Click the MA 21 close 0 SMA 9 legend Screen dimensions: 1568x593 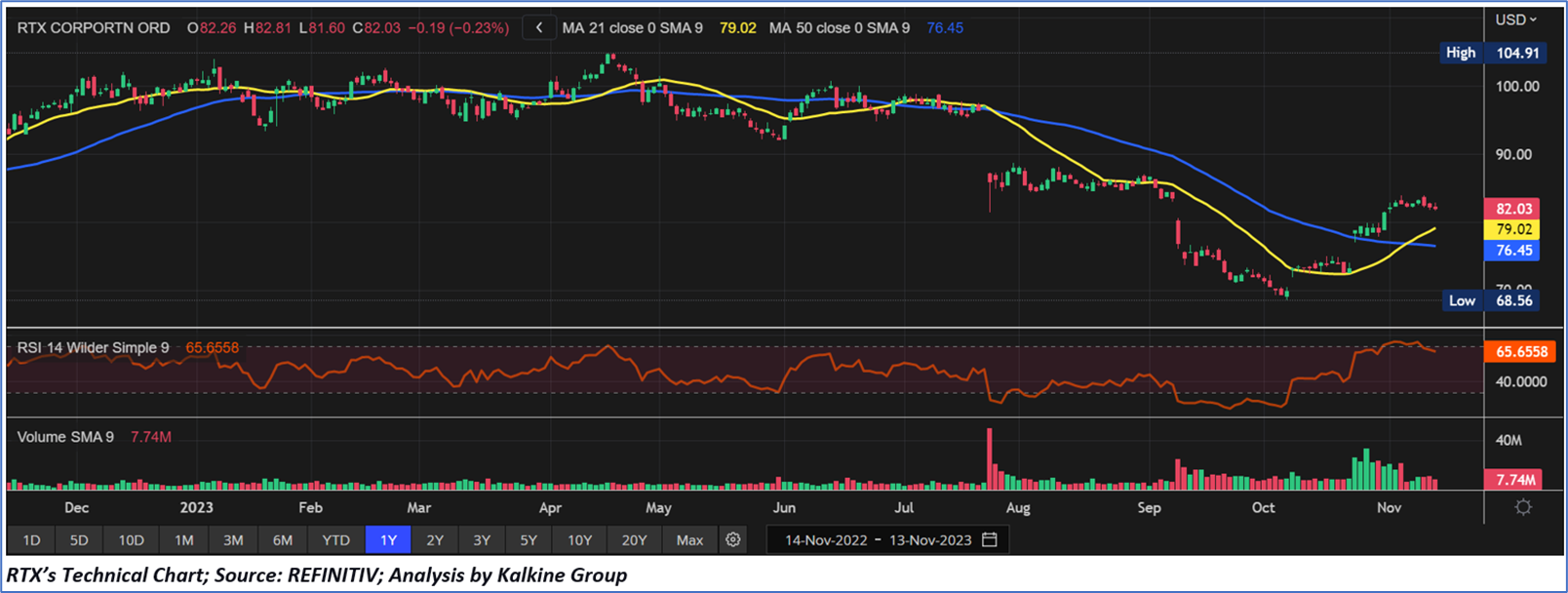tap(632, 28)
